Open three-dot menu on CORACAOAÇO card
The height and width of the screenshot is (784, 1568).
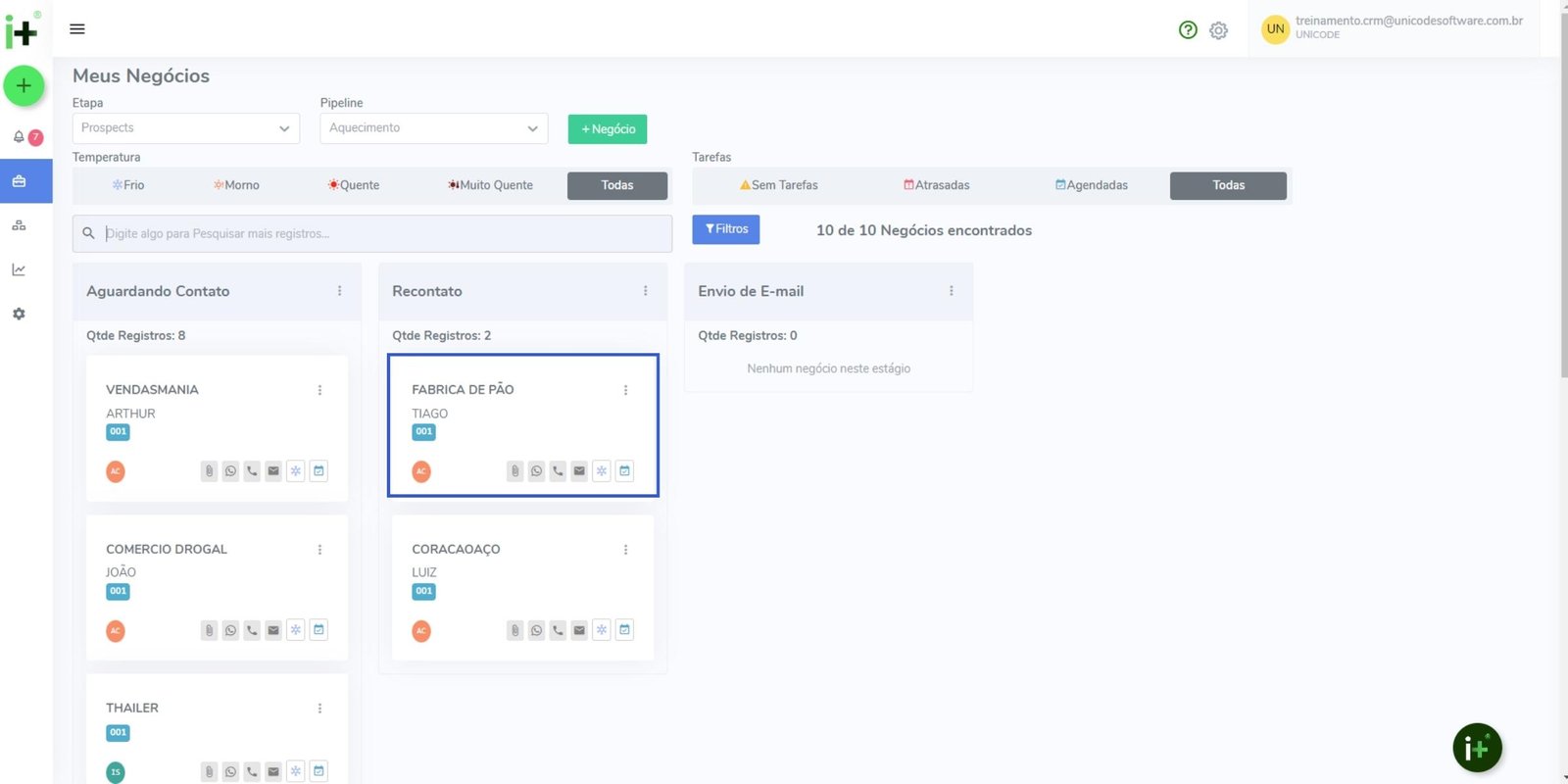click(625, 550)
